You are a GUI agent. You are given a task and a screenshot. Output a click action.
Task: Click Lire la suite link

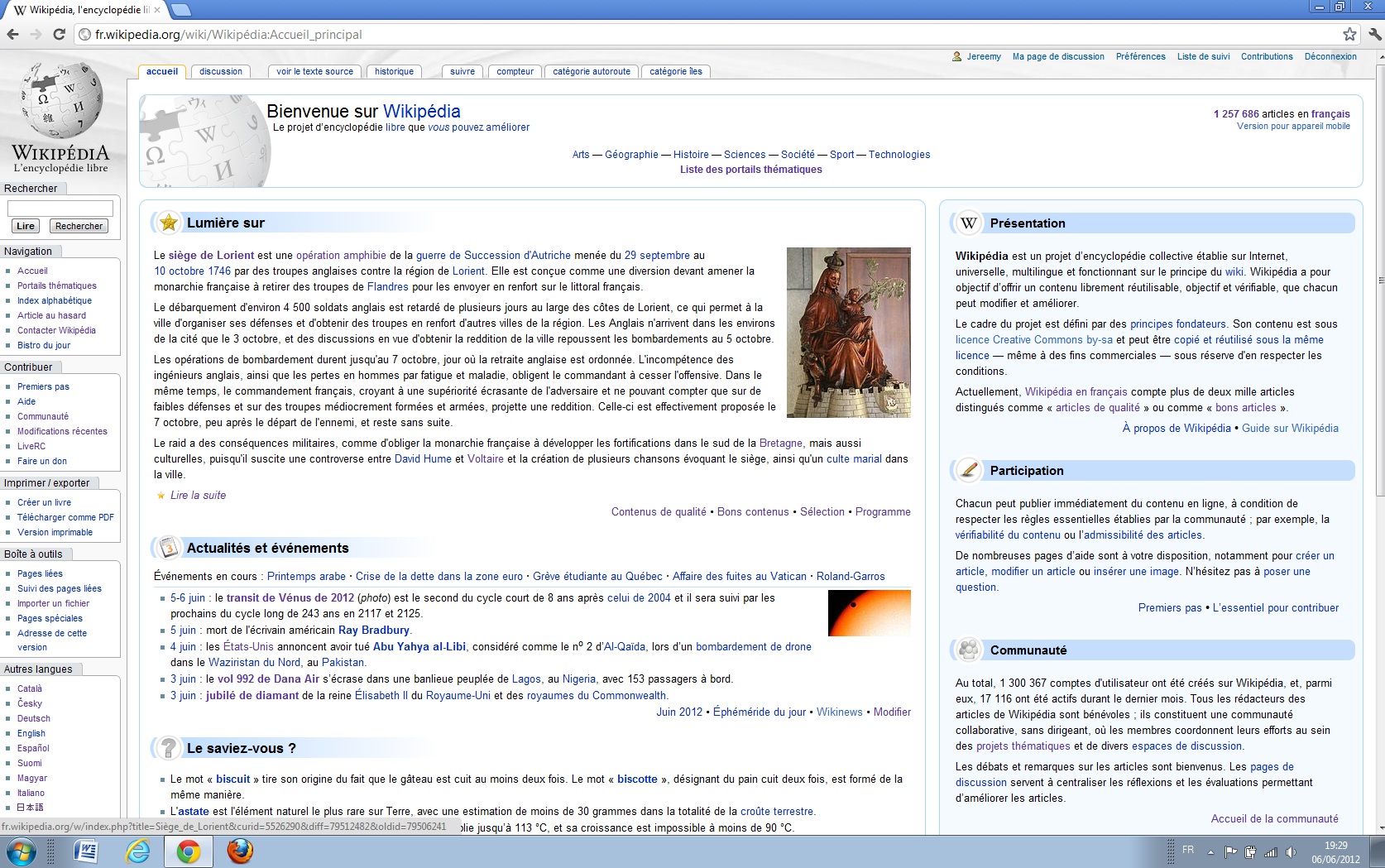[x=198, y=495]
